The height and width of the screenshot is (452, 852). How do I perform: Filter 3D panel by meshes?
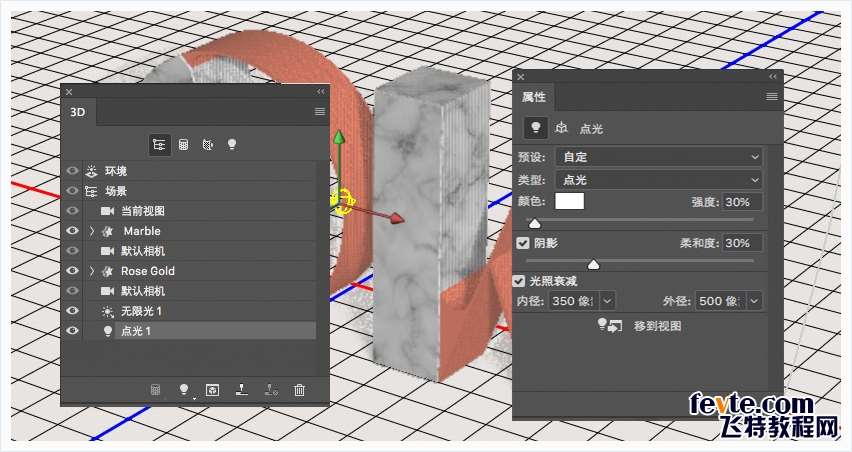tap(184, 145)
